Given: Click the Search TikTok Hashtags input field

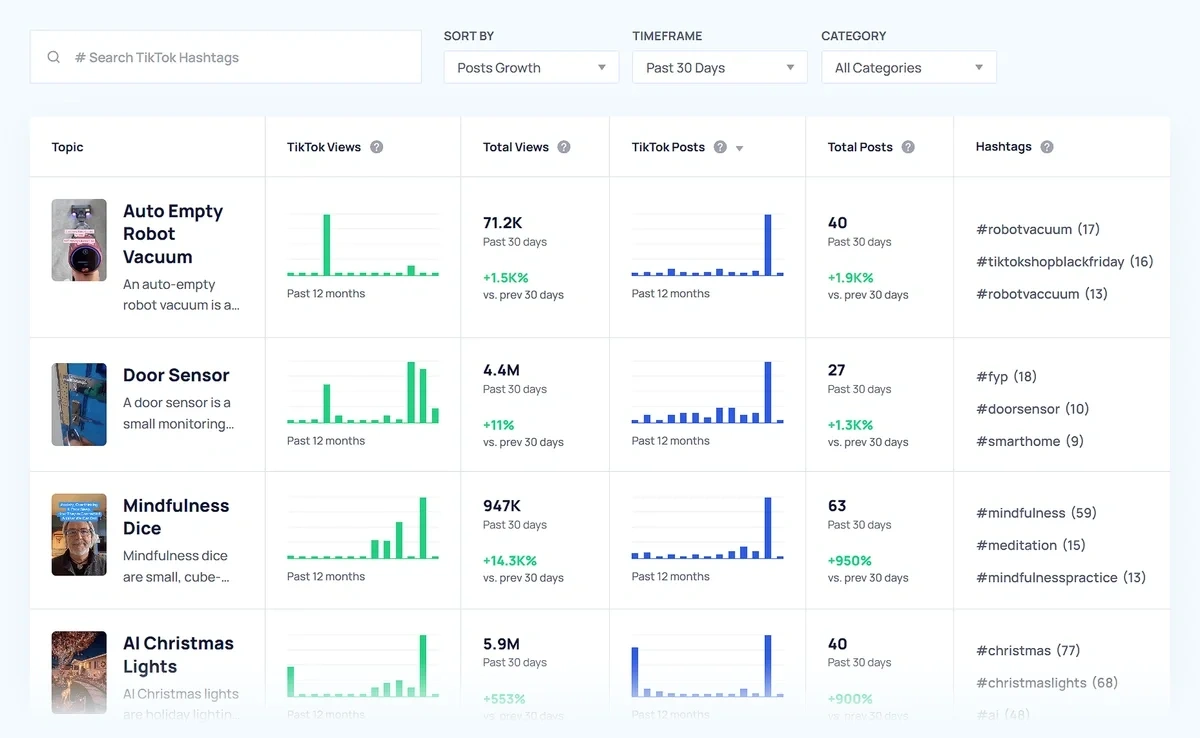Looking at the screenshot, I should pos(225,57).
